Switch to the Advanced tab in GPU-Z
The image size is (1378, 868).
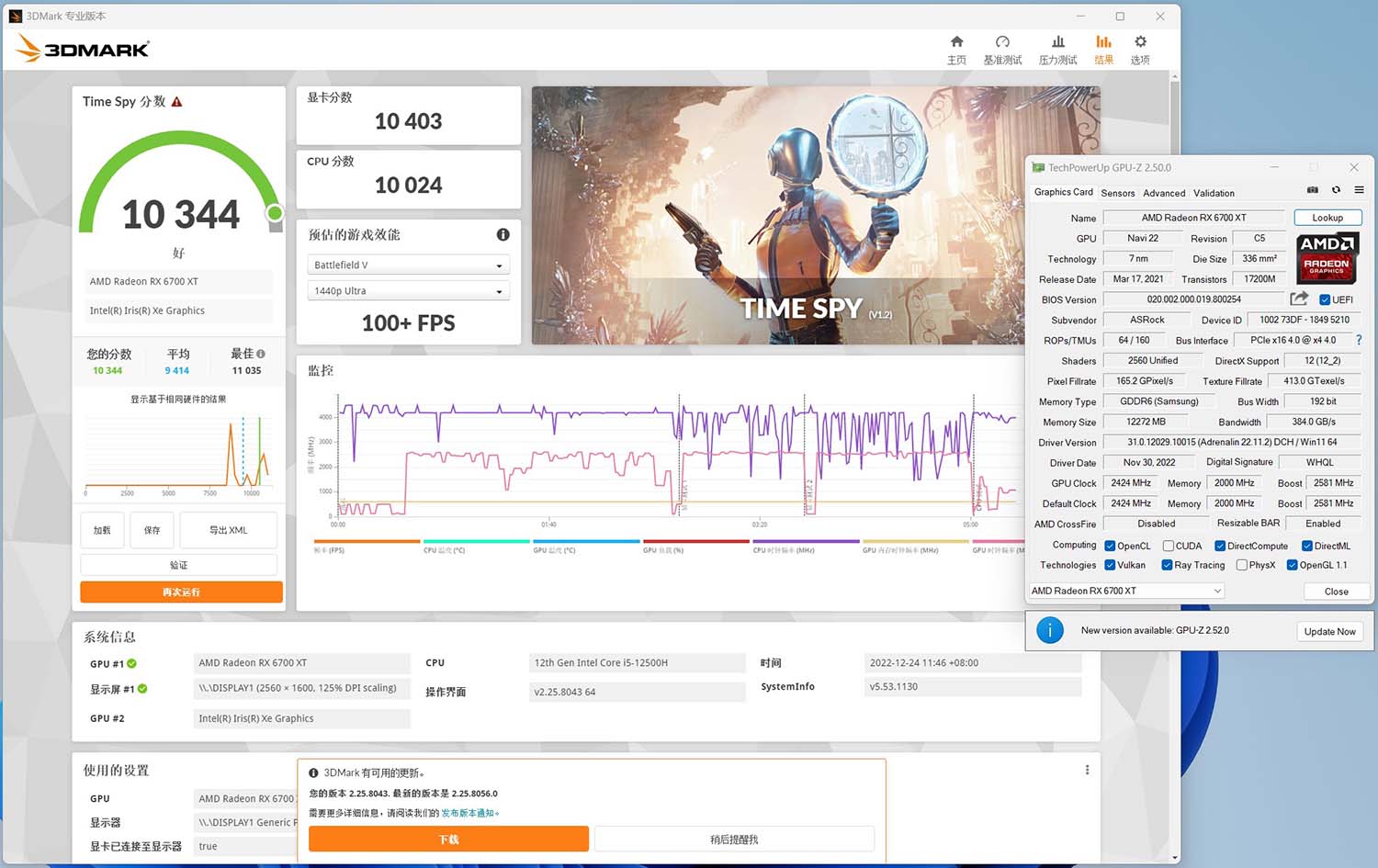1164,193
